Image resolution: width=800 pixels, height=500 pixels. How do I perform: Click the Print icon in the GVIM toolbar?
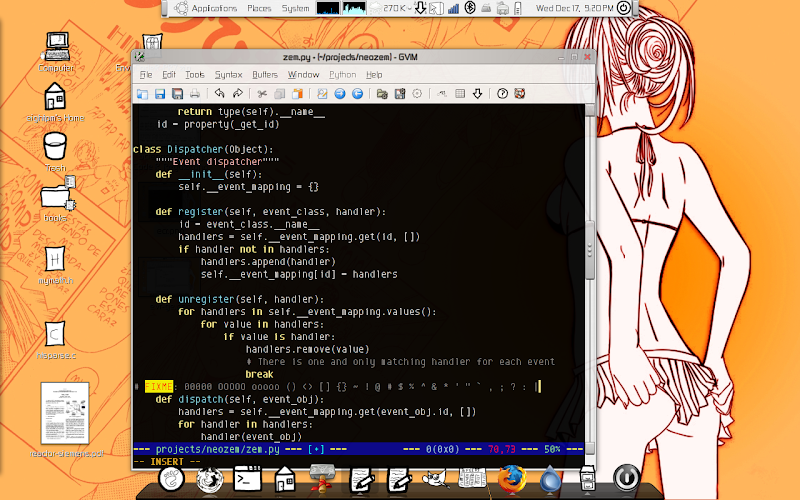pyautogui.click(x=194, y=94)
